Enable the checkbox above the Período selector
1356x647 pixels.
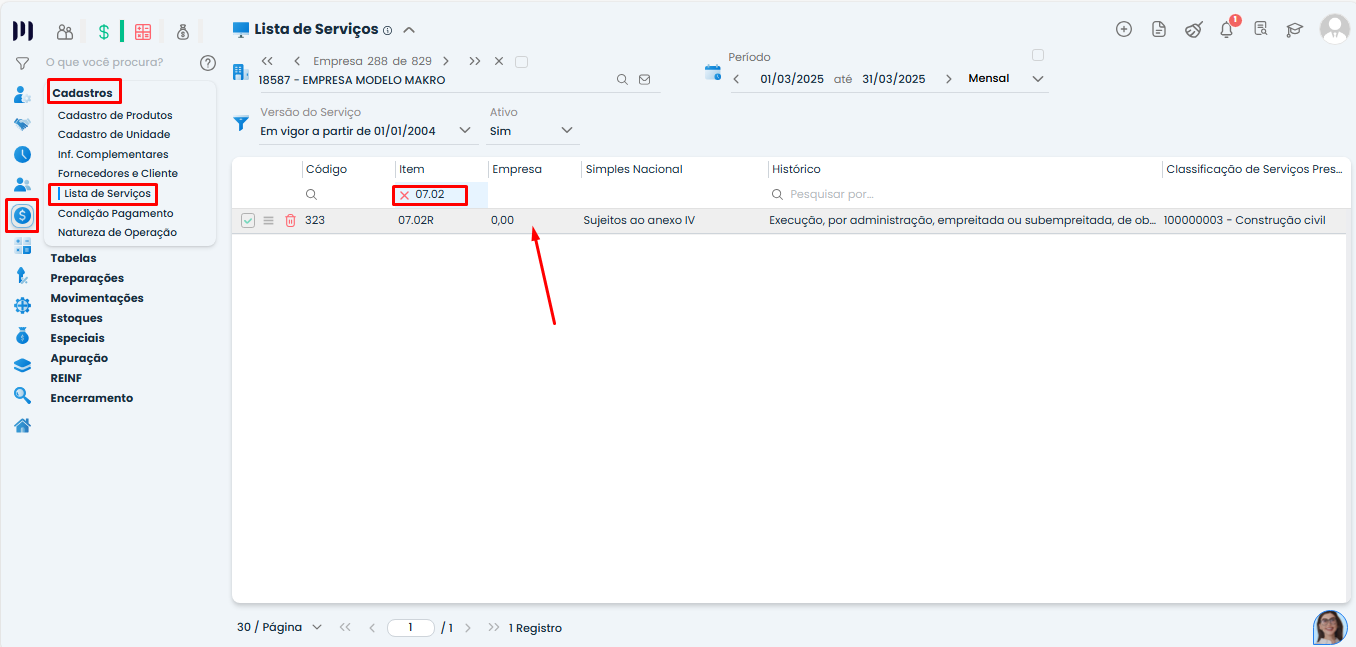point(1038,55)
